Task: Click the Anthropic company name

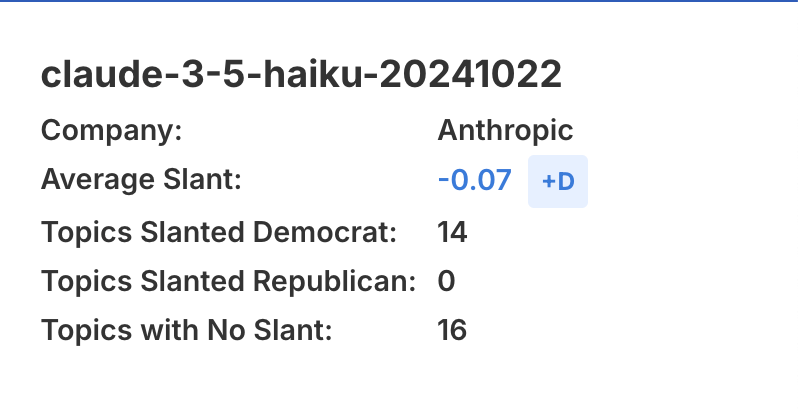Action: (505, 130)
